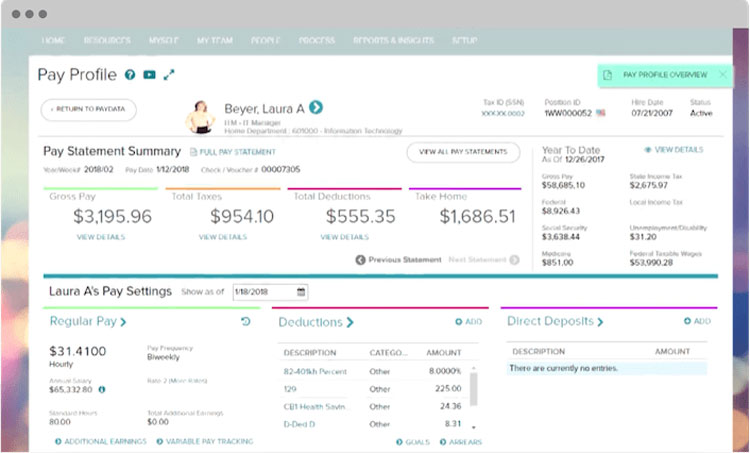Click the Gross Pay amount $3,195.96
The height and width of the screenshot is (453, 750).
112,217
